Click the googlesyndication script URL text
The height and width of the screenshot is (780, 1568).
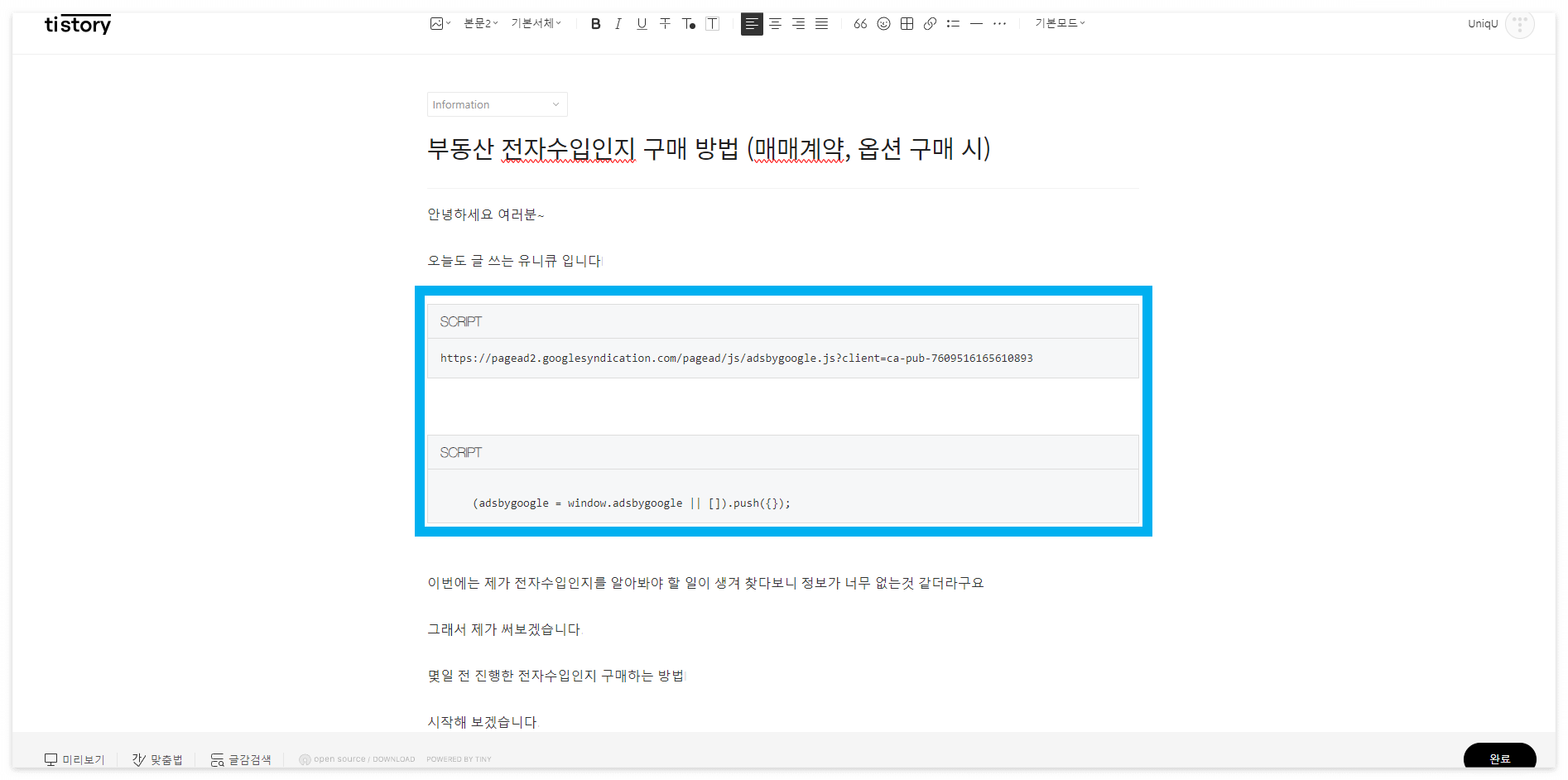(736, 359)
